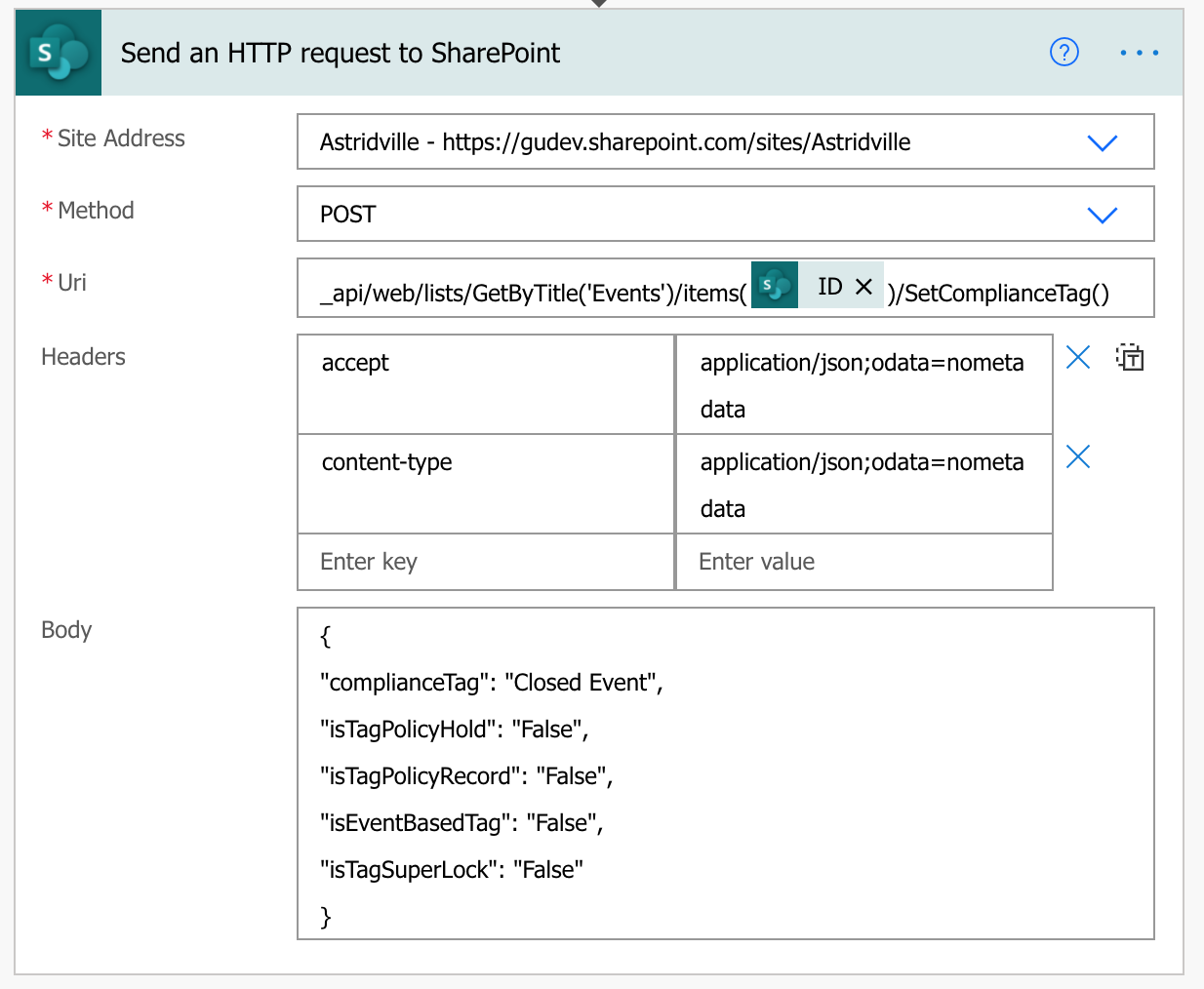Edit the content-type header value cell
1204x989 pixels.
pos(863,484)
